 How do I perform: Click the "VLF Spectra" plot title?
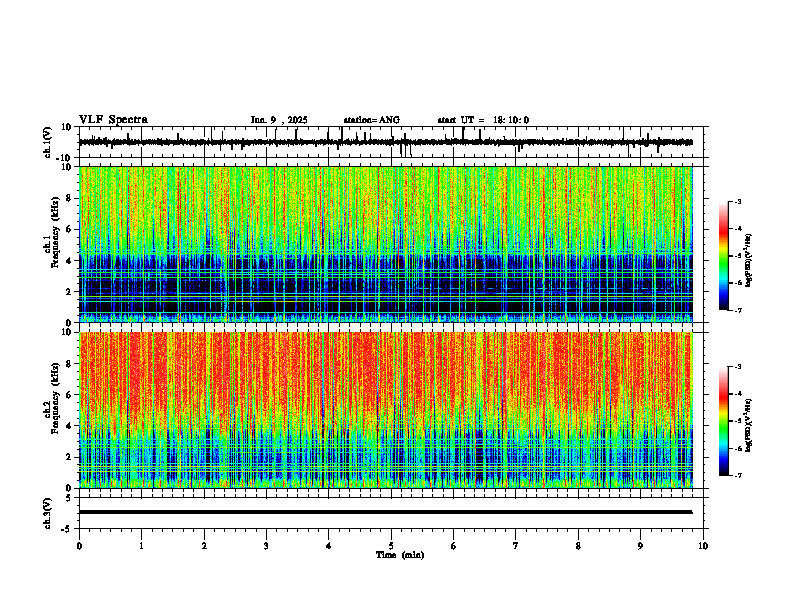tap(113, 120)
